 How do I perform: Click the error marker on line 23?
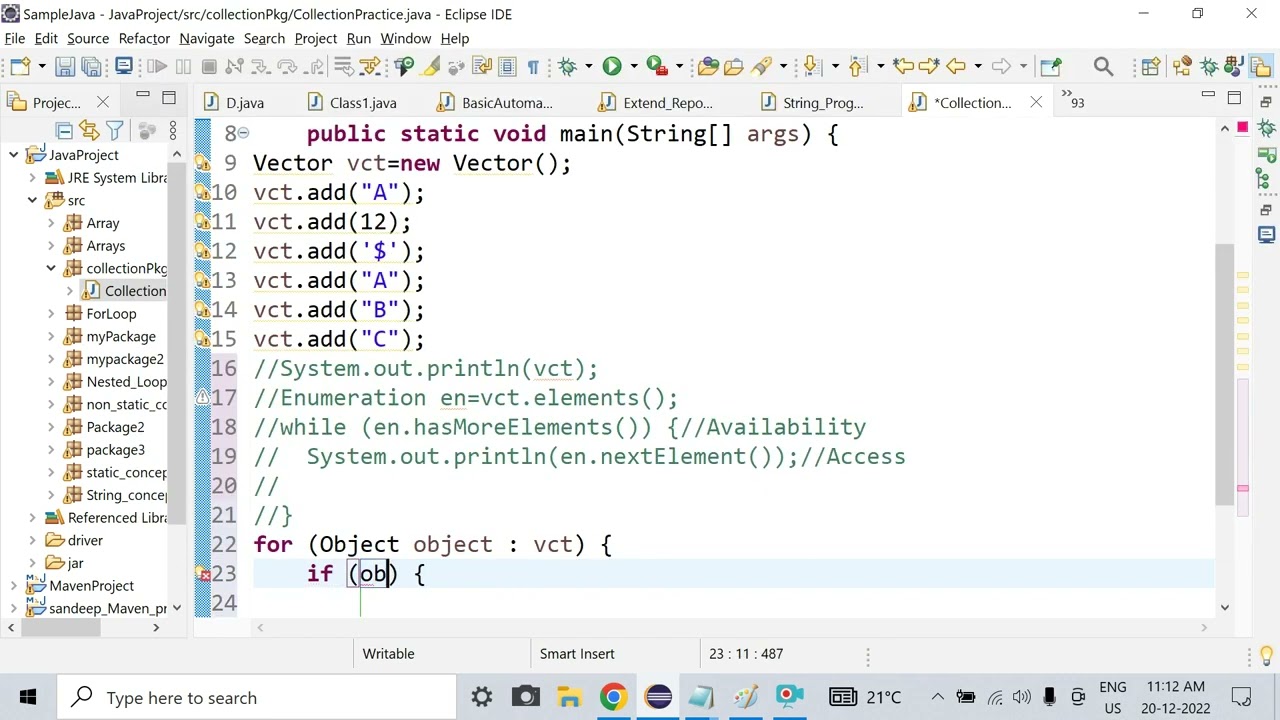[203, 575]
